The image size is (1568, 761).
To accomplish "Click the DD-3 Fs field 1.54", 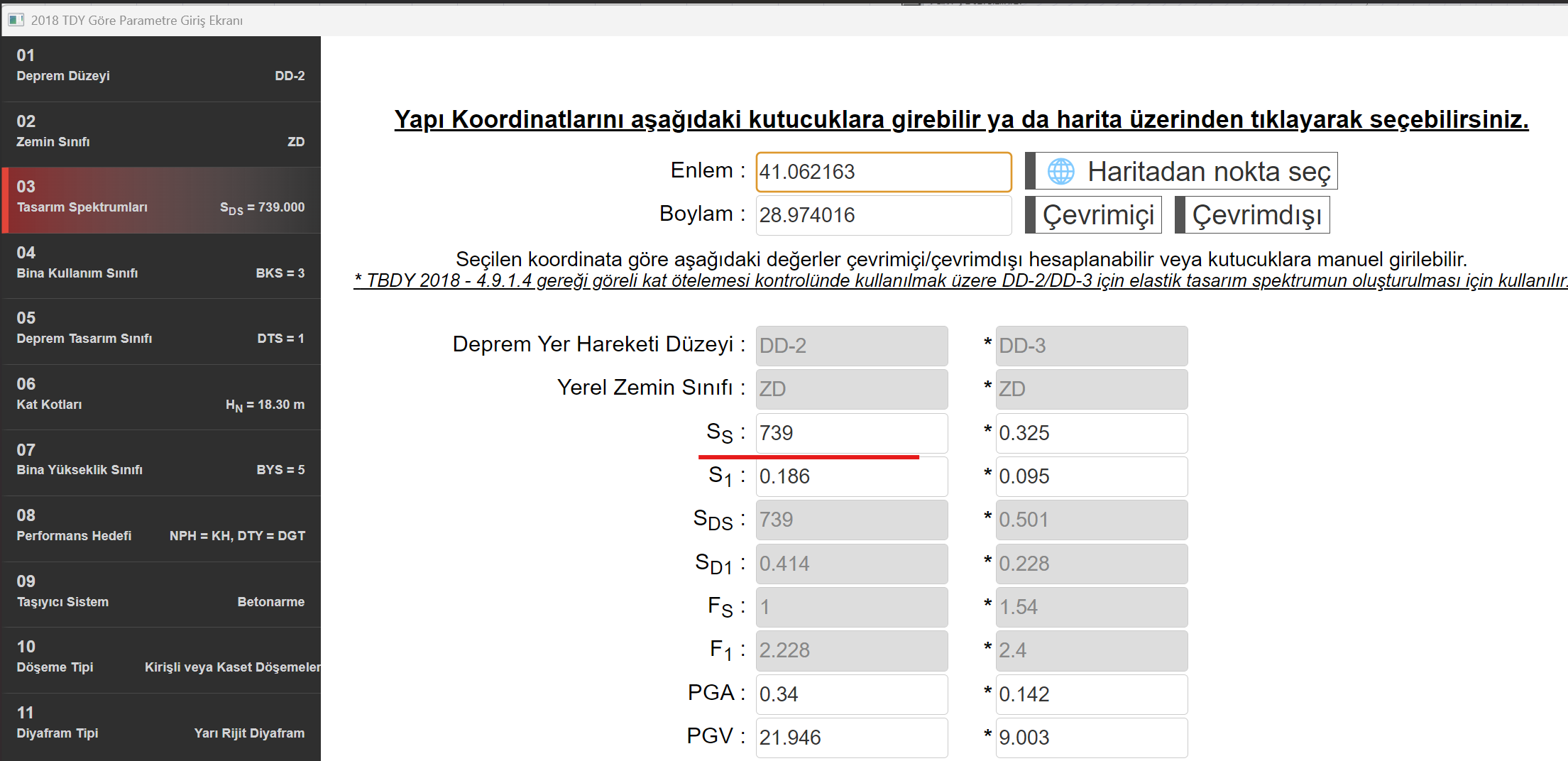I will tap(1092, 607).
